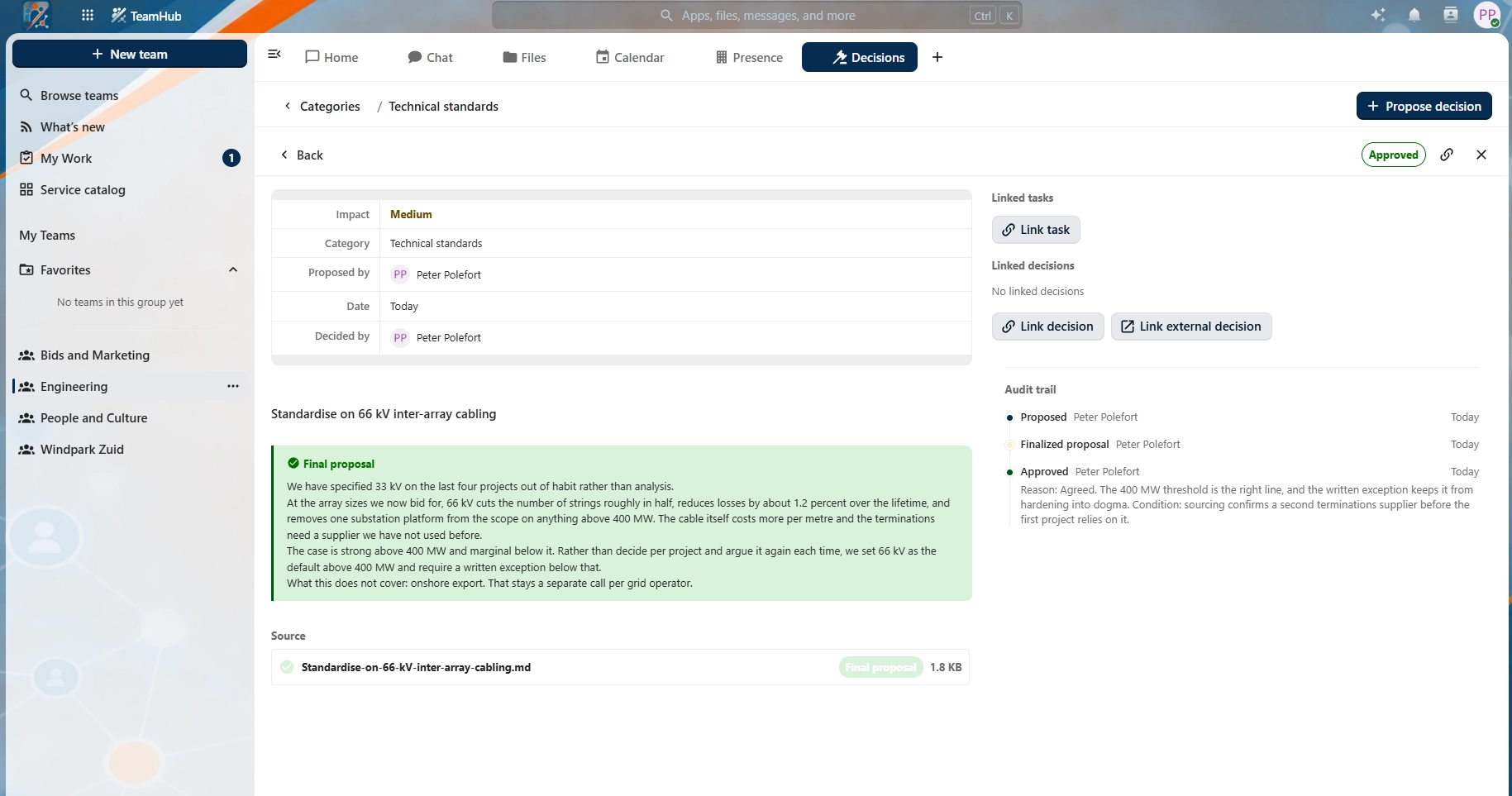
Task: Open the notifications bell
Action: point(1414,16)
